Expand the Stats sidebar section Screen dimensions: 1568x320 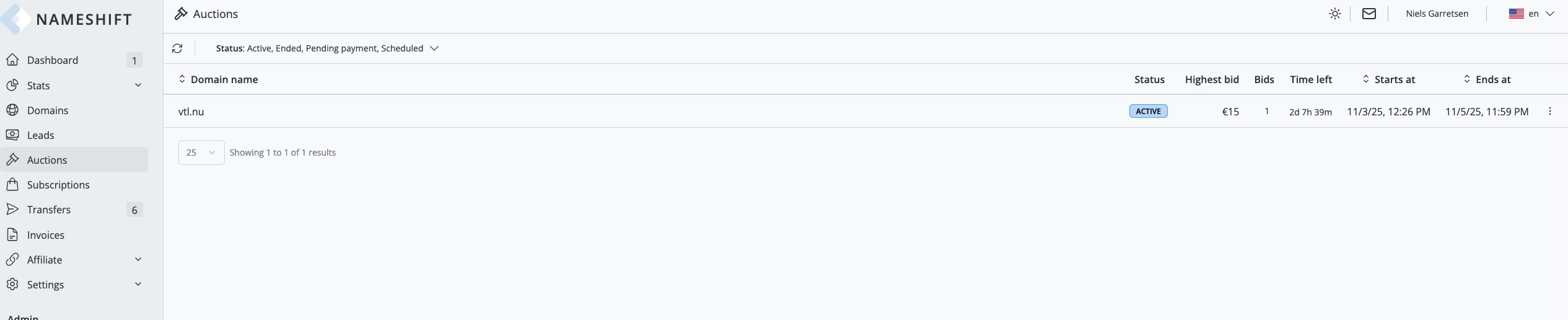click(x=138, y=85)
